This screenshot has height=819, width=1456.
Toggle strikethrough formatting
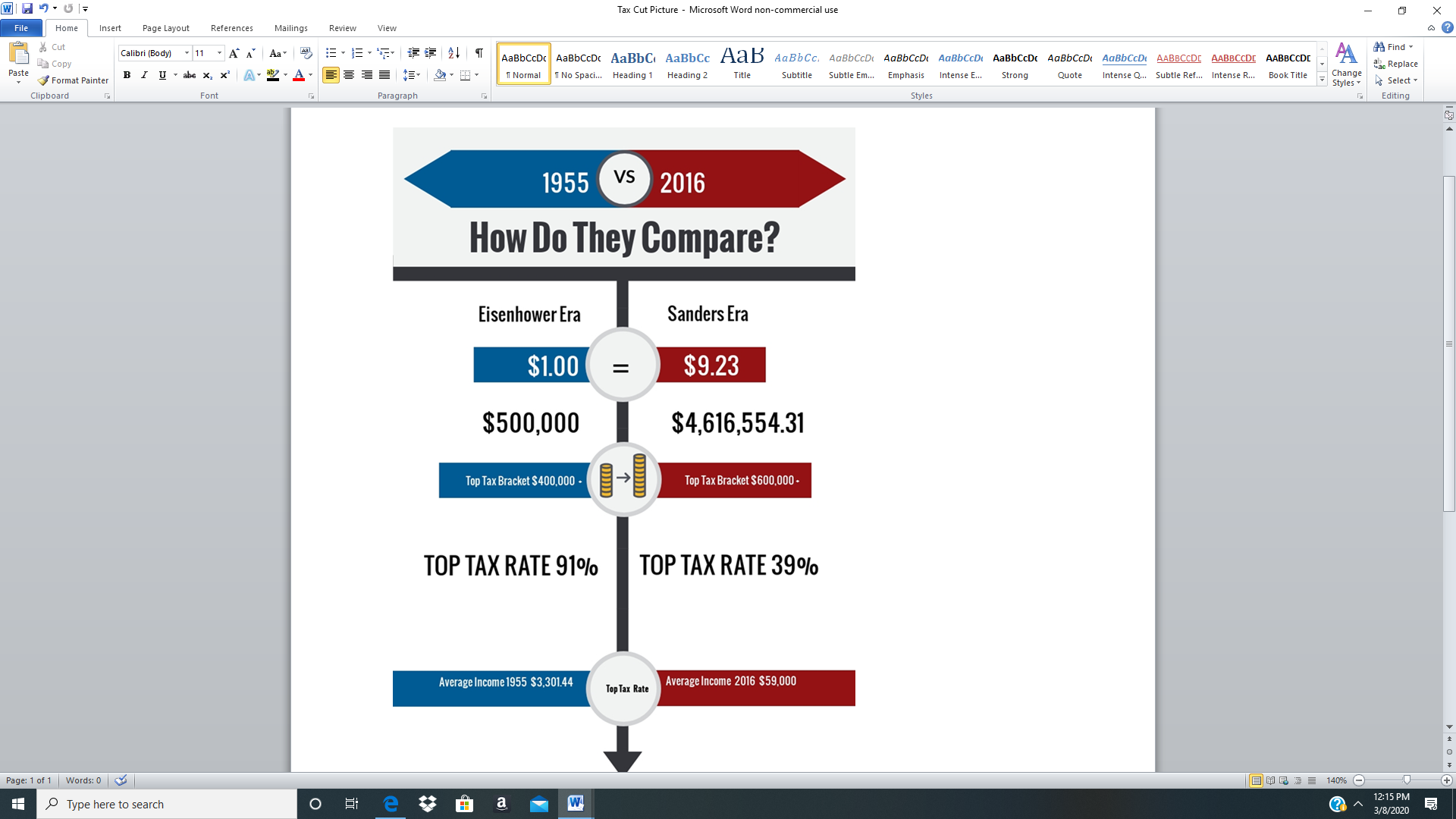pos(190,75)
